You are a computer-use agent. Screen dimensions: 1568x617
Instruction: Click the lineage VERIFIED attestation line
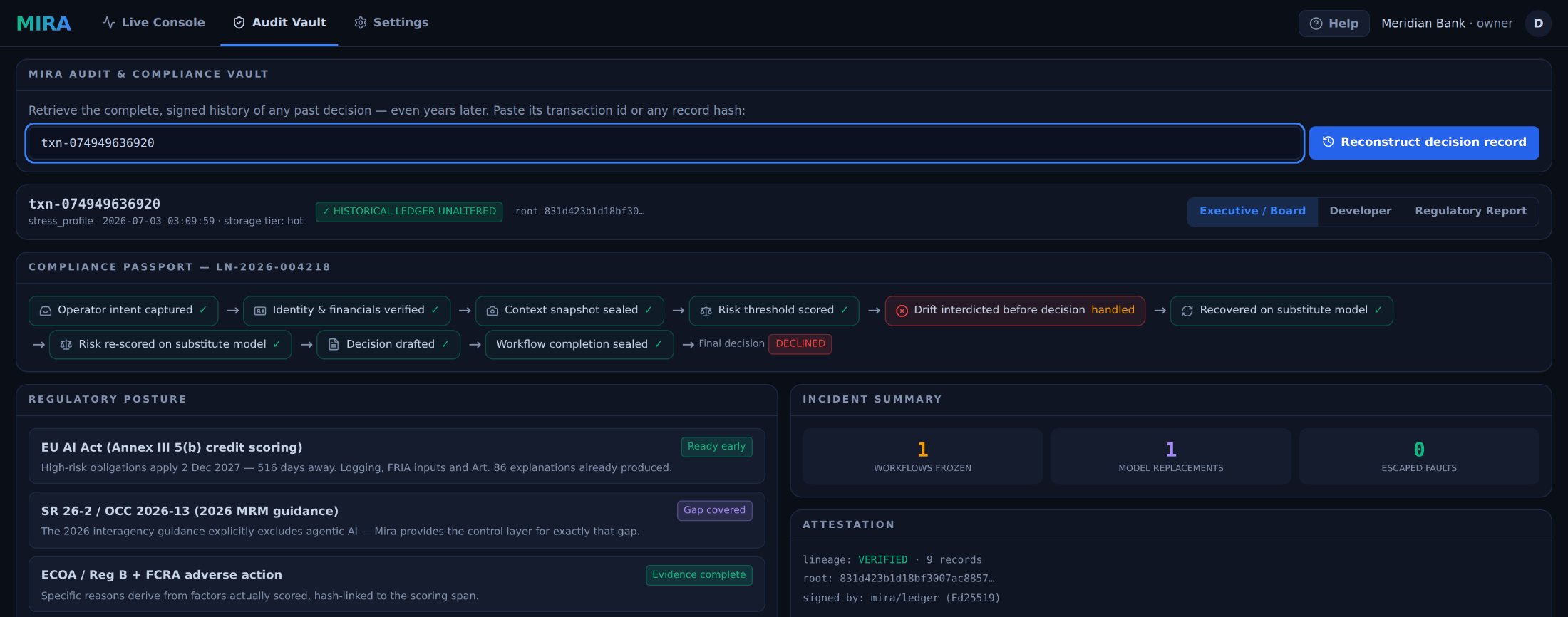tap(892, 560)
